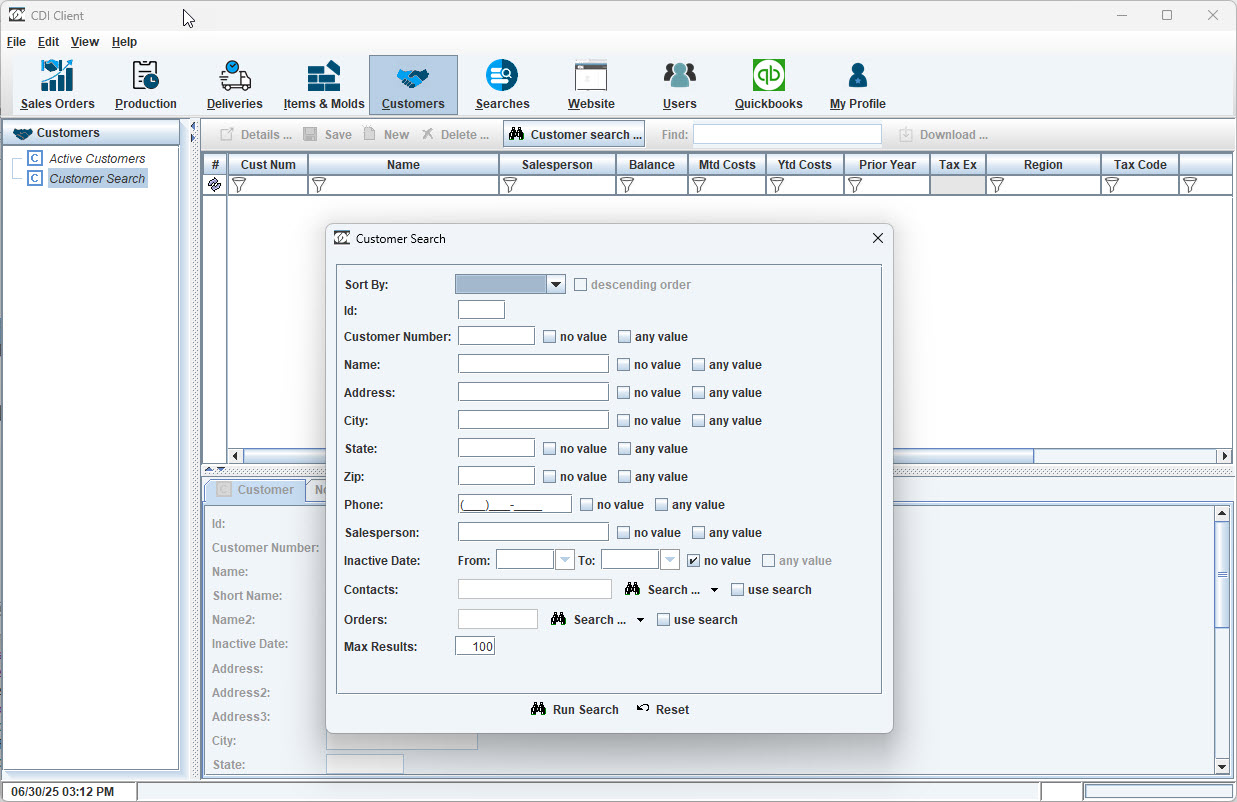1237x802 pixels.
Task: Click the Max Results field
Action: click(475, 646)
